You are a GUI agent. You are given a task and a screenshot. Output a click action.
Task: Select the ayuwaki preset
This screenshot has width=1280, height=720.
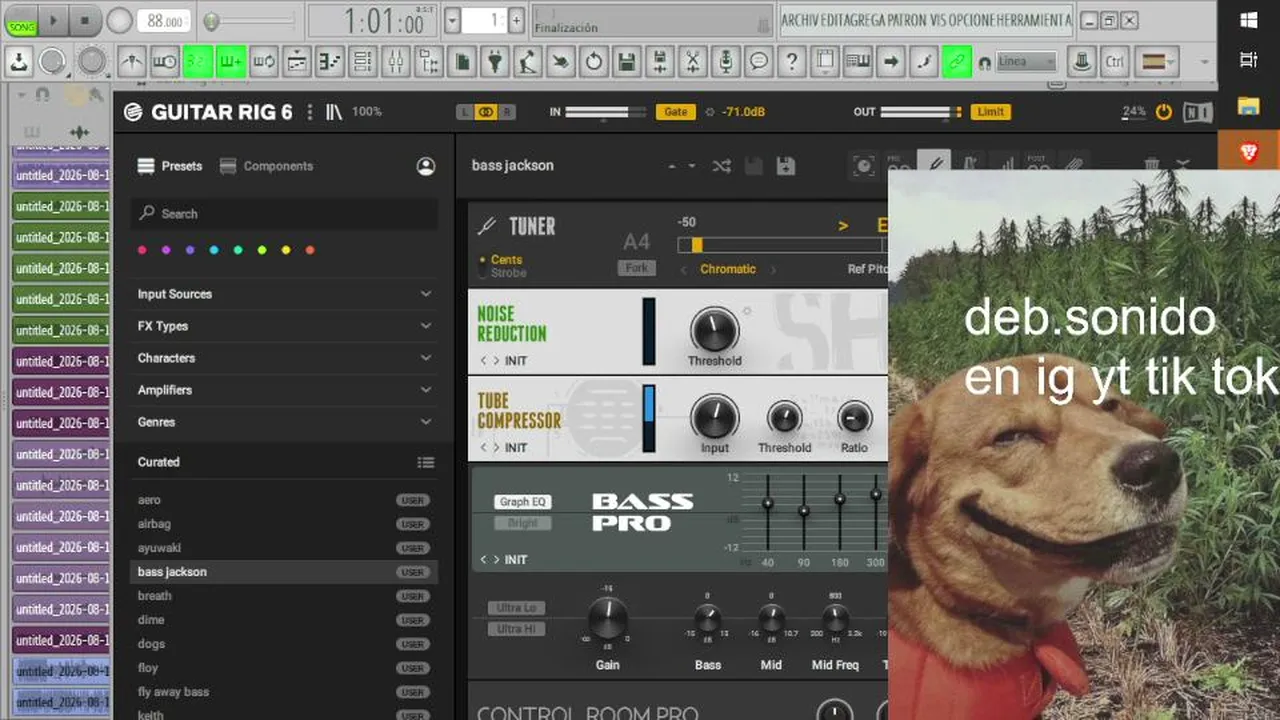point(285,548)
